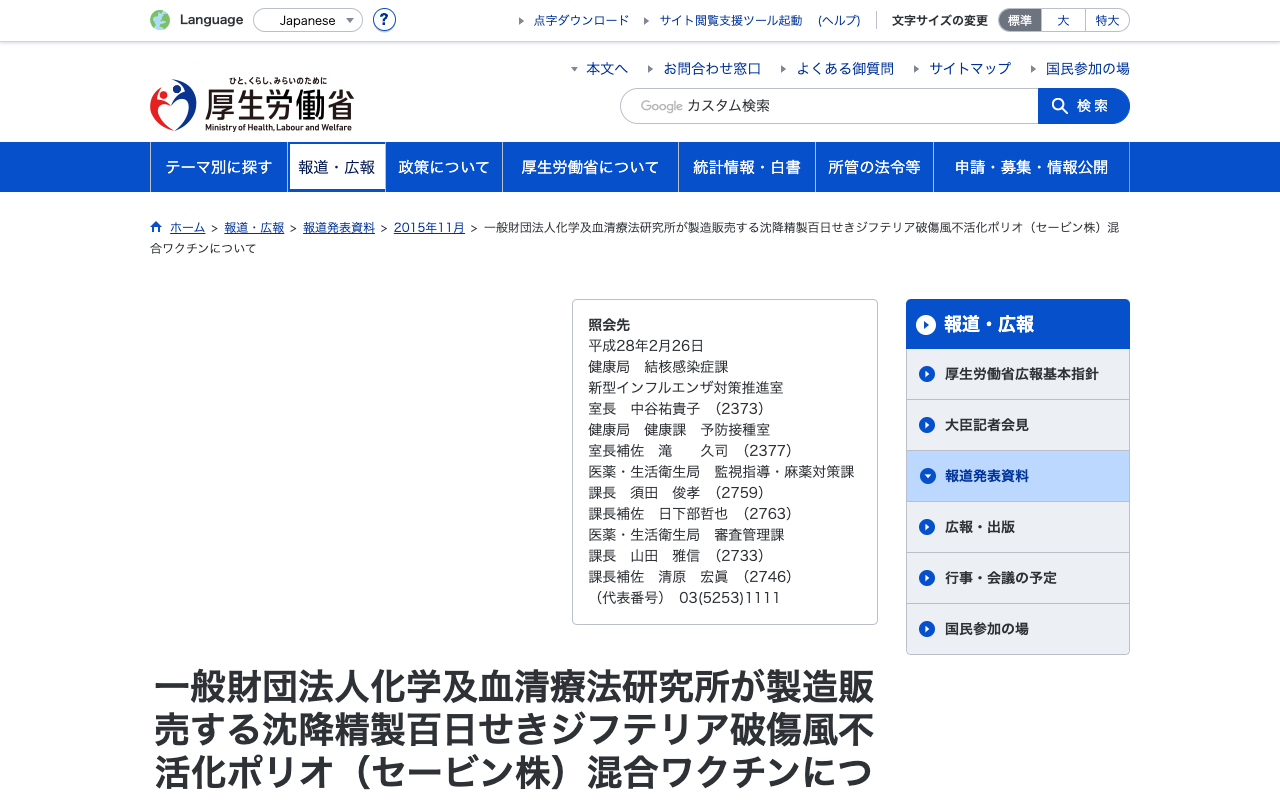Open 統計情報・白書 menu
Viewport: 1280px width, 800px height.
(747, 167)
